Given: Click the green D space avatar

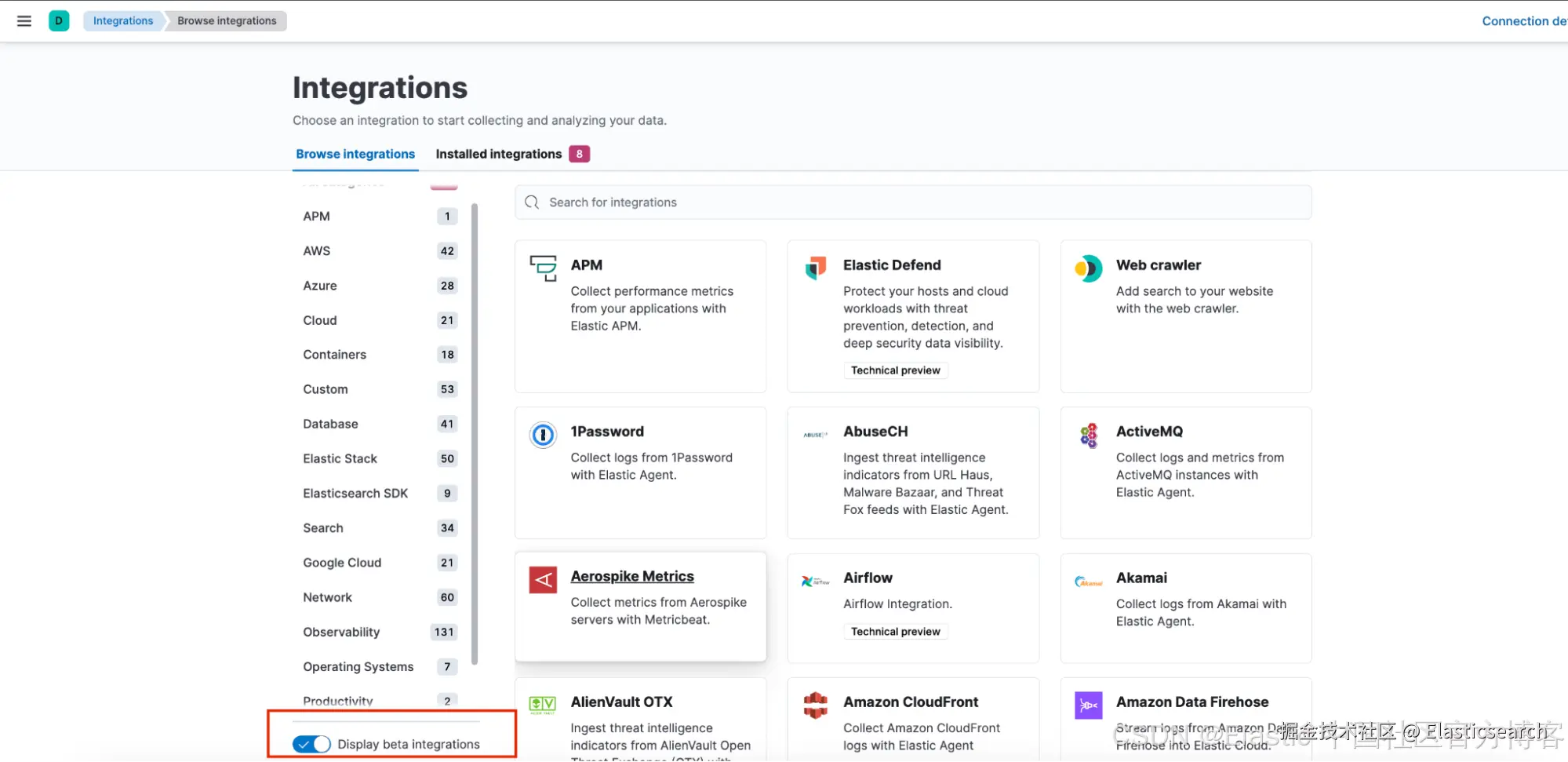Looking at the screenshot, I should (59, 21).
